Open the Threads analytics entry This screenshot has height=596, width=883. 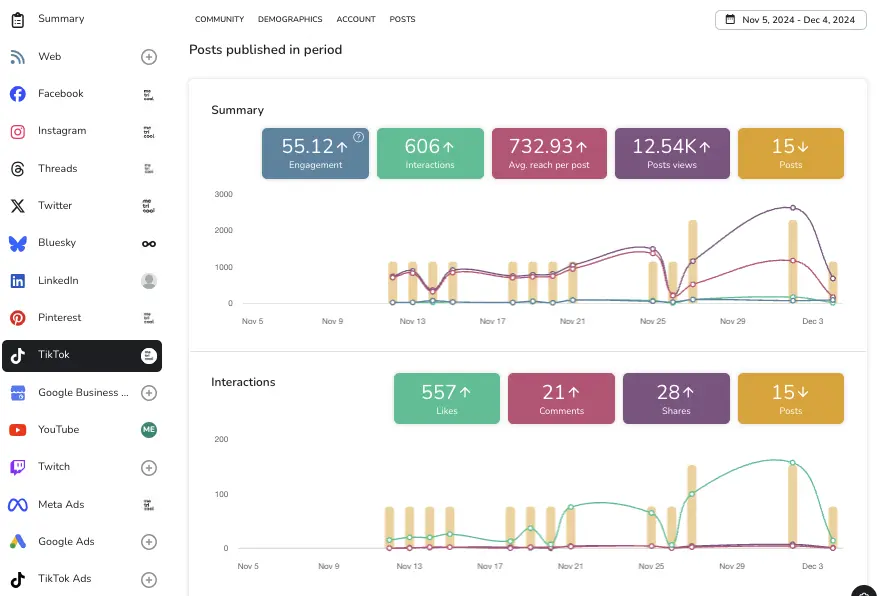pyautogui.click(x=82, y=168)
